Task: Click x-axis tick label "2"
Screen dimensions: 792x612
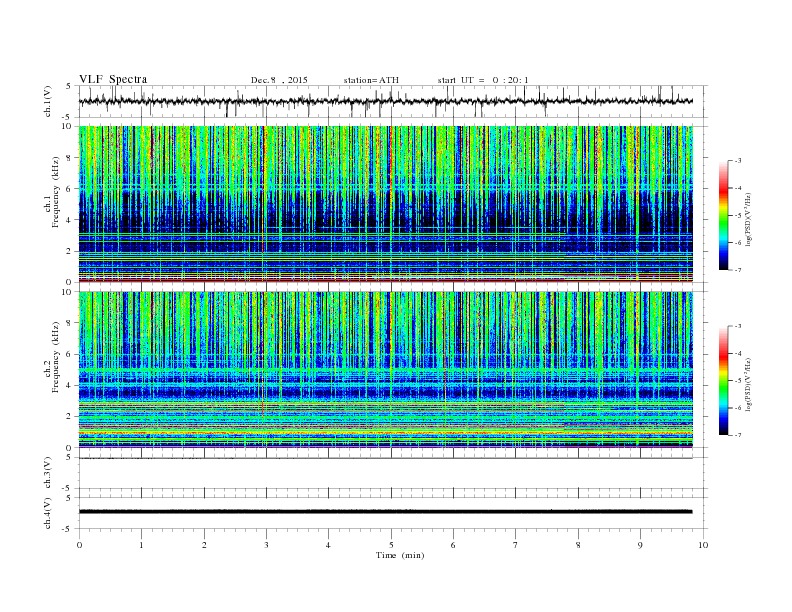Action: point(204,545)
